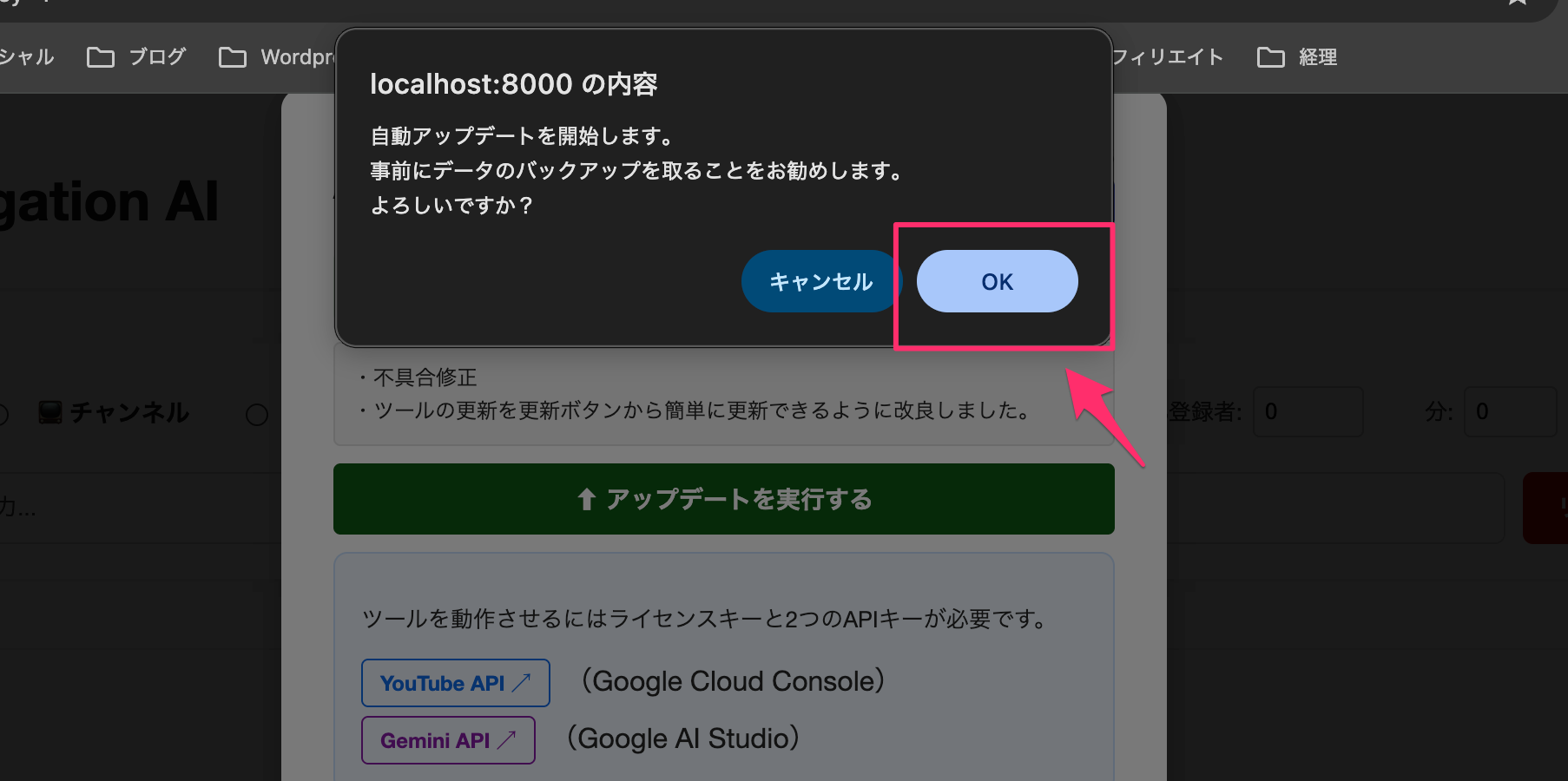Image resolution: width=1568 pixels, height=781 pixels.
Task: Open the 経理 bookmarks folder icon
Action: 1271,57
